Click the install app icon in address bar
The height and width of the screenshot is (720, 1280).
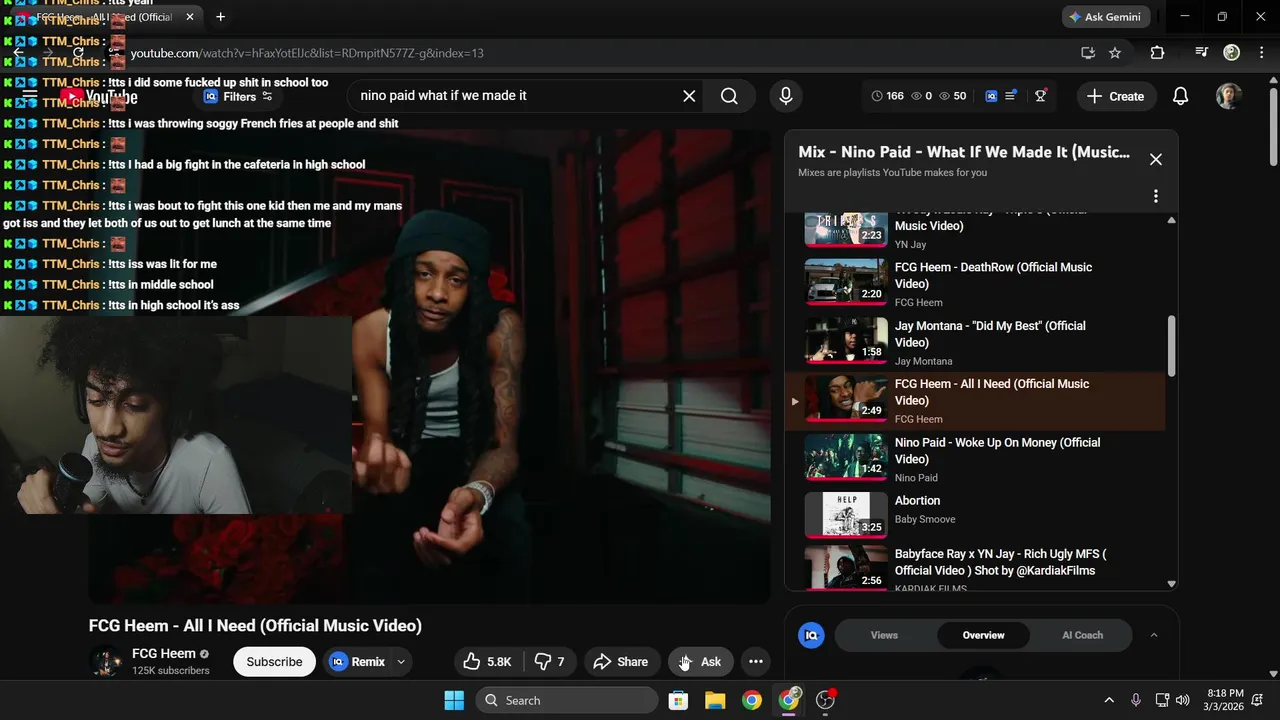coord(1088,53)
